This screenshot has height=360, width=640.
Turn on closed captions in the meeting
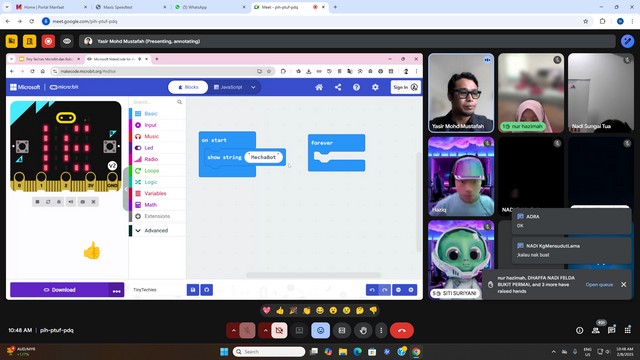[299, 330]
